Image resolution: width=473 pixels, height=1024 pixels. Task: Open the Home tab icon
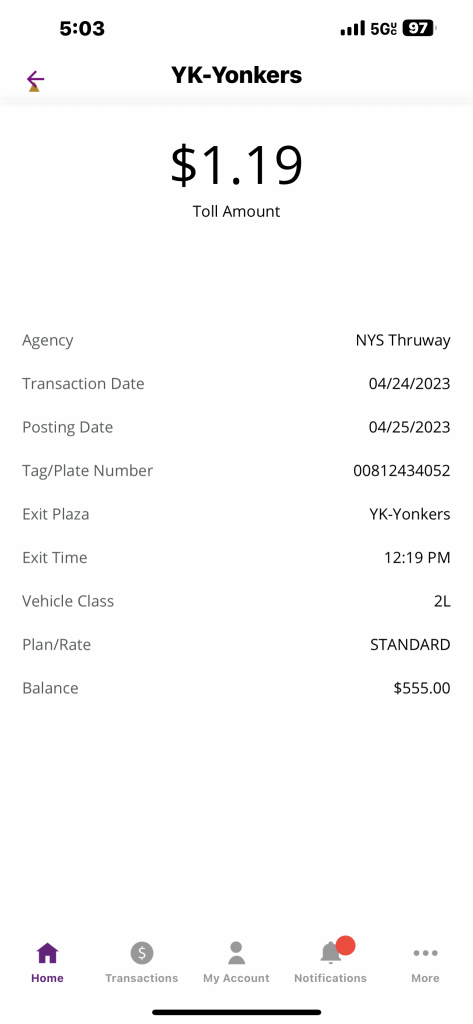pos(47,953)
